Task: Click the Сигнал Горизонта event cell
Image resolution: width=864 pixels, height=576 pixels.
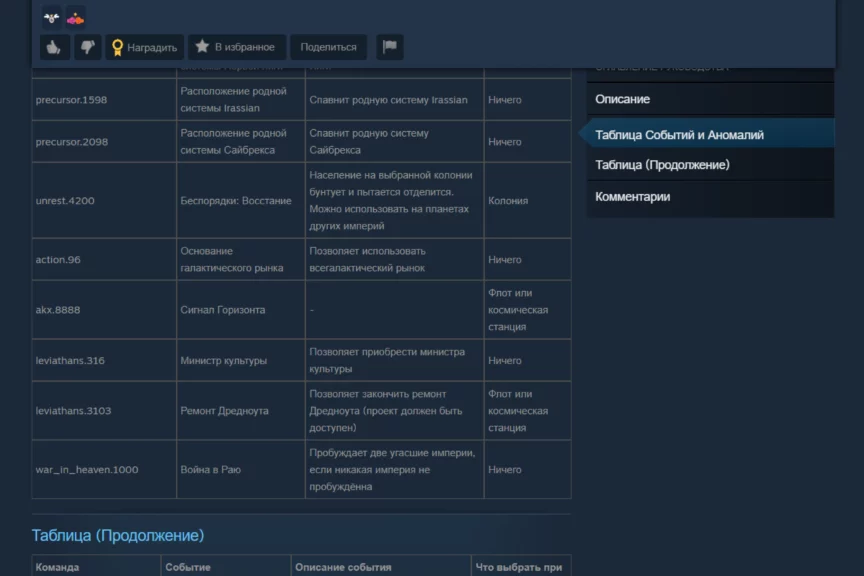Action: click(222, 310)
